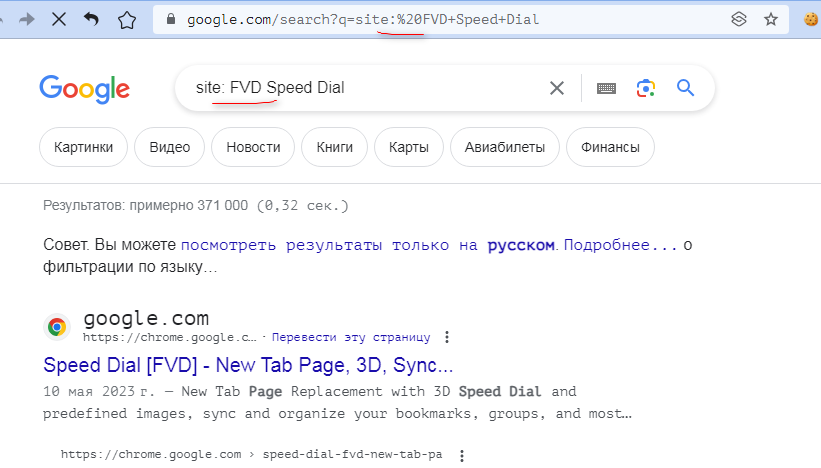Viewport: 821px width, 468px height.
Task: Clear the search query with X
Action: pos(557,88)
